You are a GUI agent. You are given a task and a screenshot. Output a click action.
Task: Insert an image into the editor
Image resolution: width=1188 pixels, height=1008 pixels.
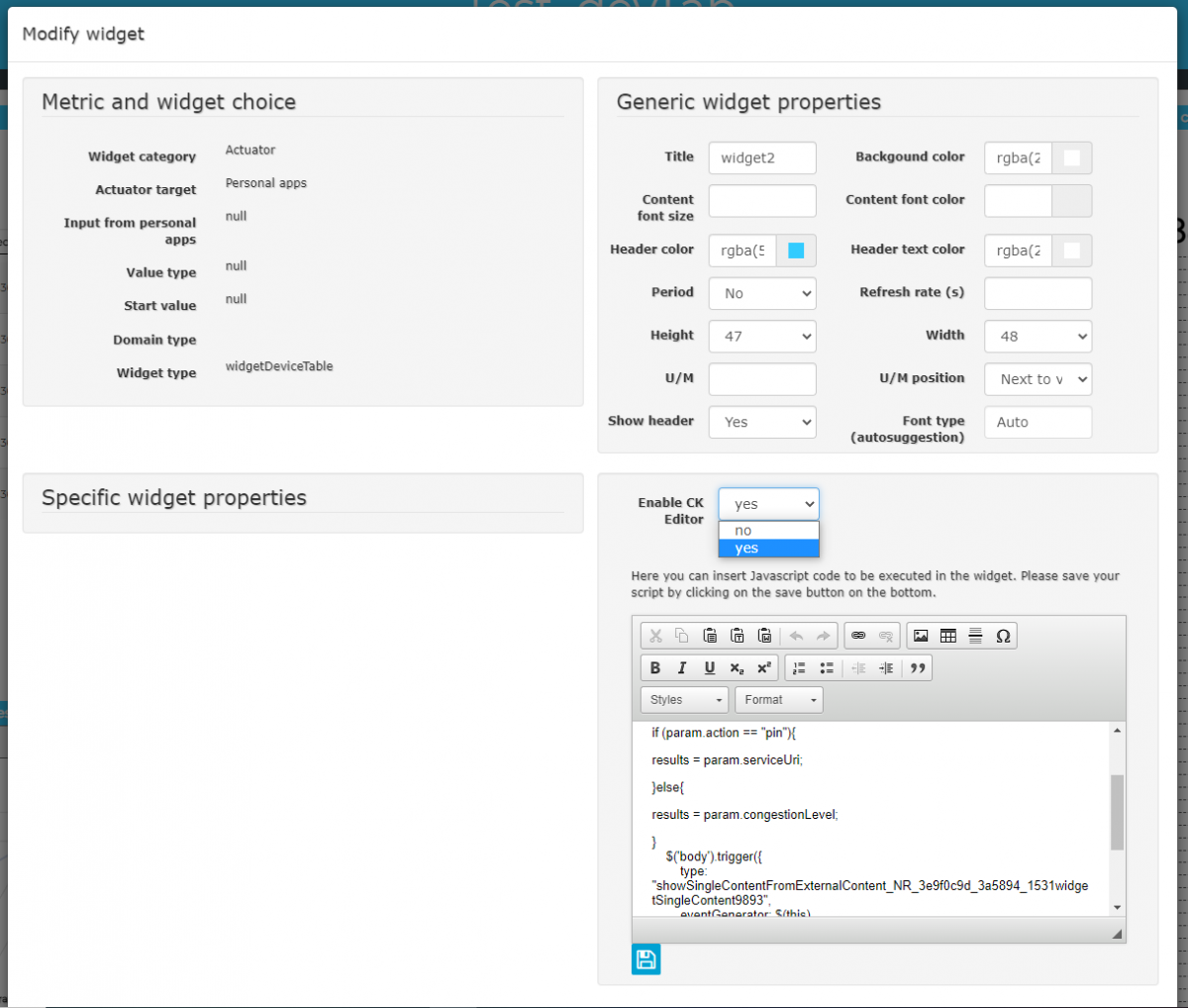(x=921, y=636)
